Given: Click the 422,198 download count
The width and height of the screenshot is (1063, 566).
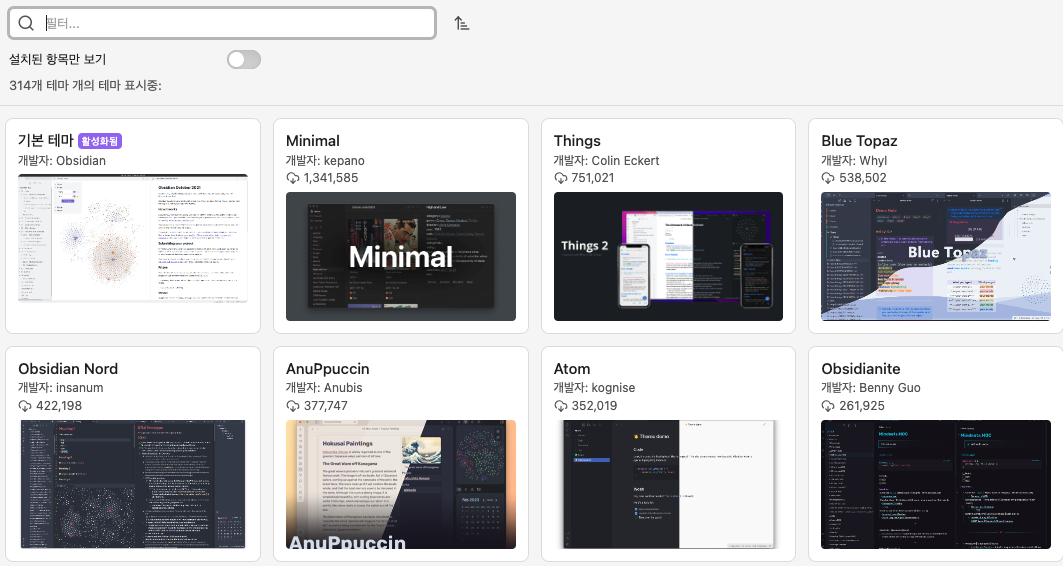Looking at the screenshot, I should (59, 406).
